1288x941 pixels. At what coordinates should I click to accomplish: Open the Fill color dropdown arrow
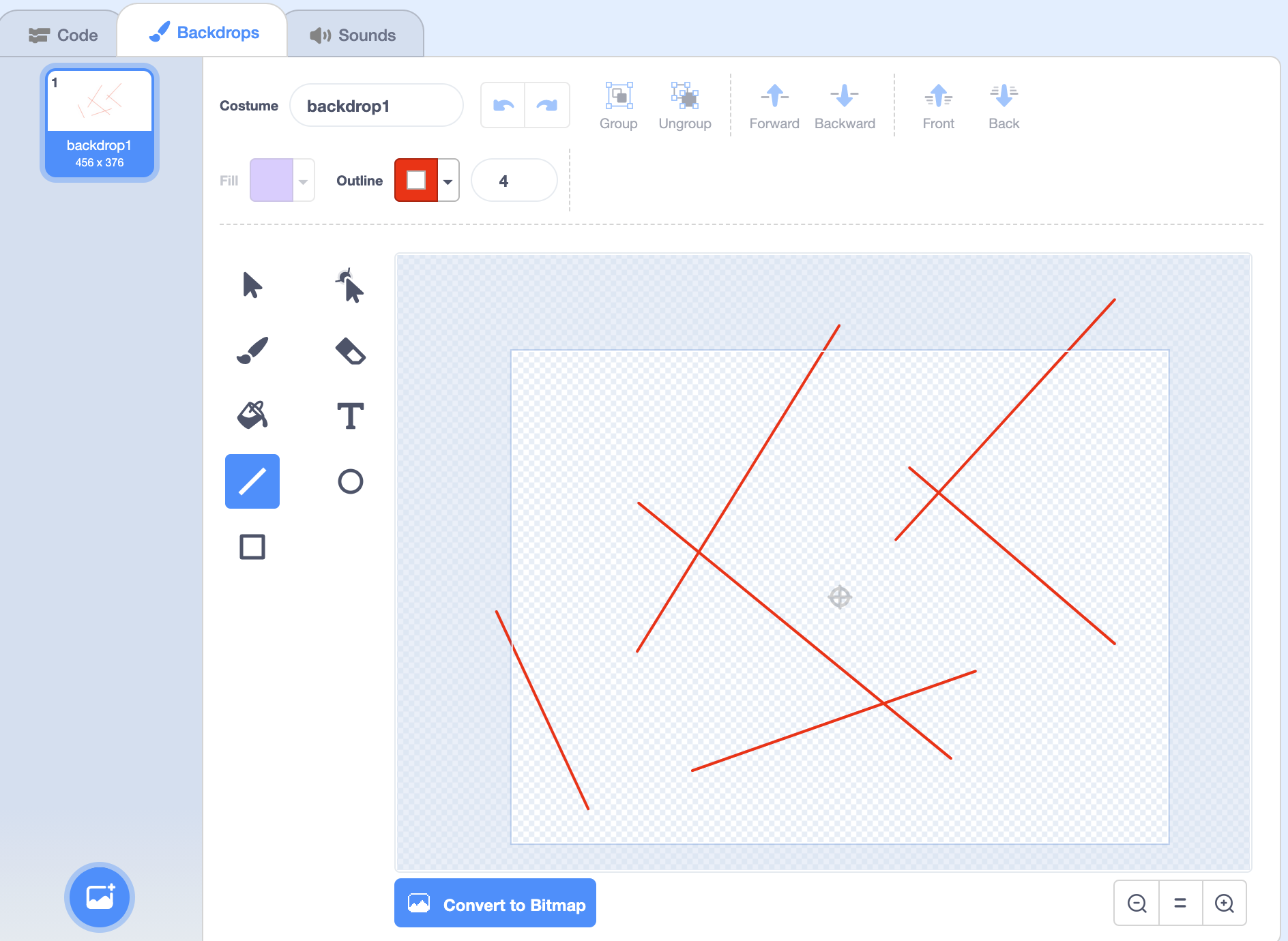point(303,181)
